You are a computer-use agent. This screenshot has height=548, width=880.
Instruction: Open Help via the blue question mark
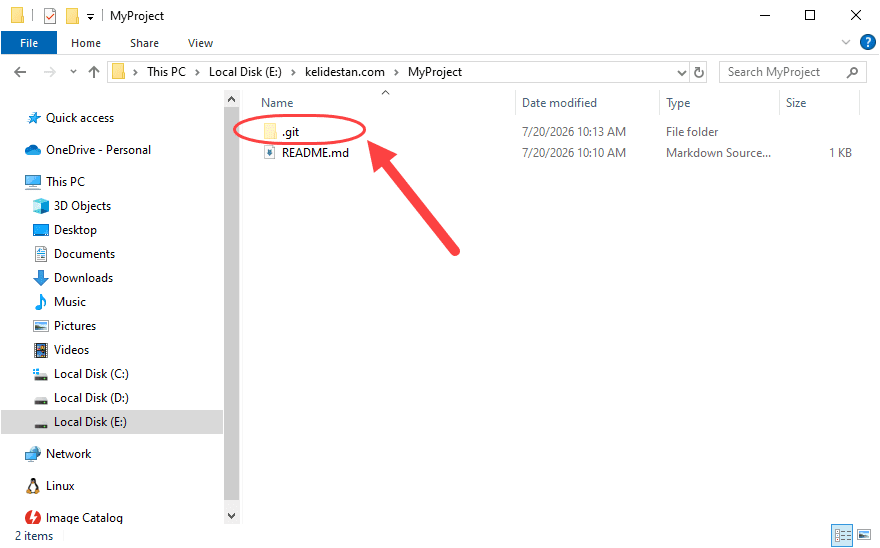click(x=868, y=42)
